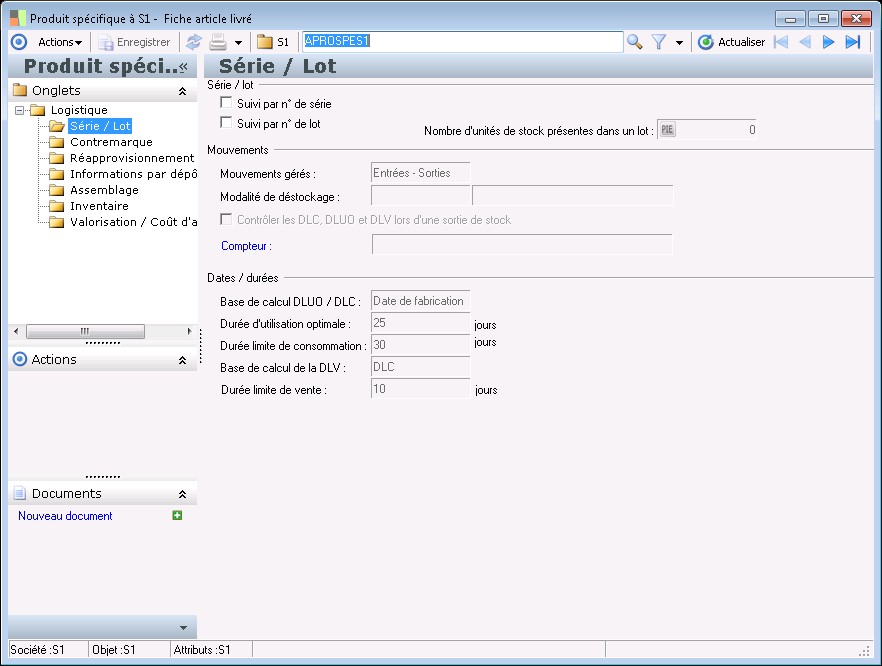Viewport: 882px width, 666px height.
Task: Click the Compteur link label
Action: [246, 246]
